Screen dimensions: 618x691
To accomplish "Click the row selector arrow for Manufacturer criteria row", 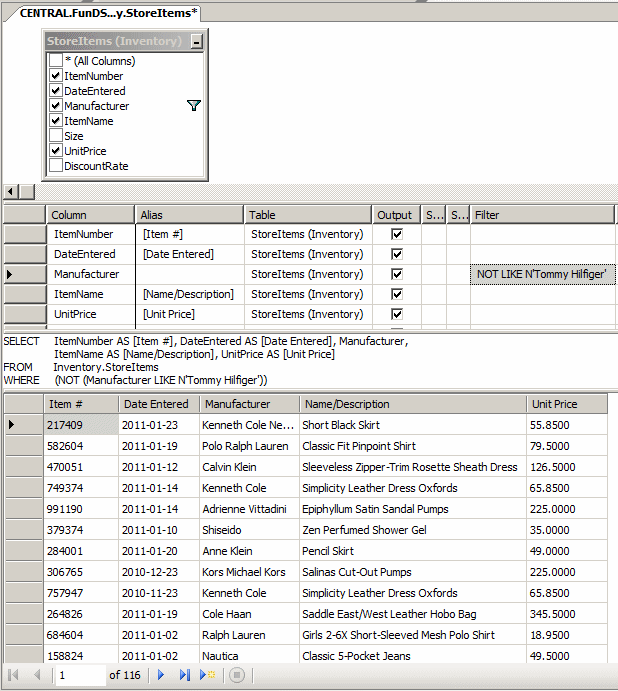I will [10, 274].
